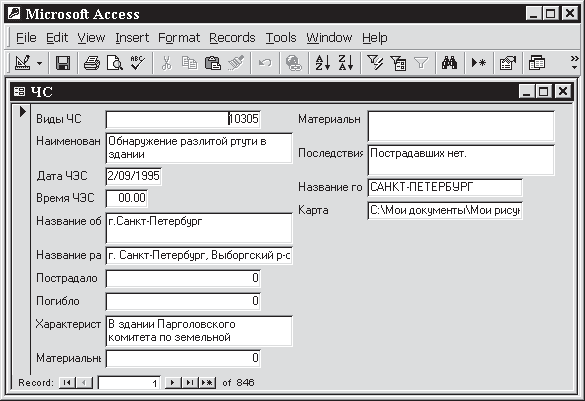The width and height of the screenshot is (585, 401).
Task: Expand more toolbar buttons chevron
Action: coord(575,63)
